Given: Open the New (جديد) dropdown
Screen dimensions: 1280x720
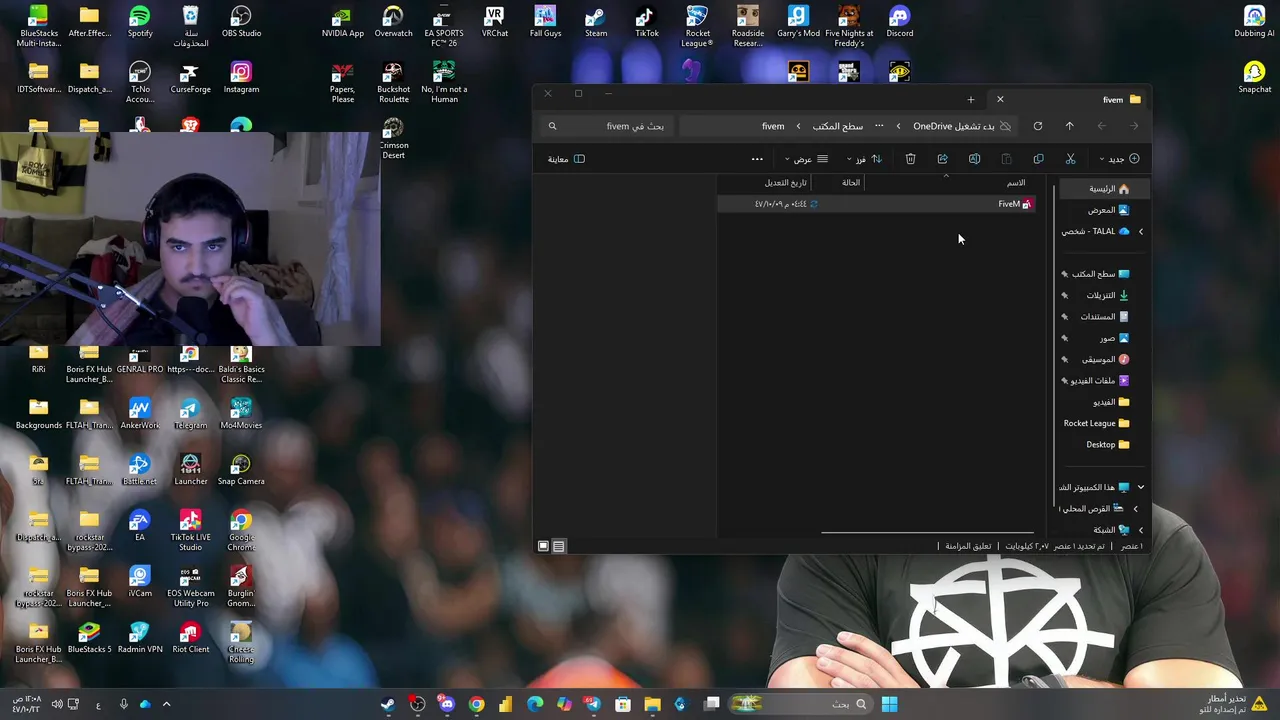Looking at the screenshot, I should coord(1119,159).
